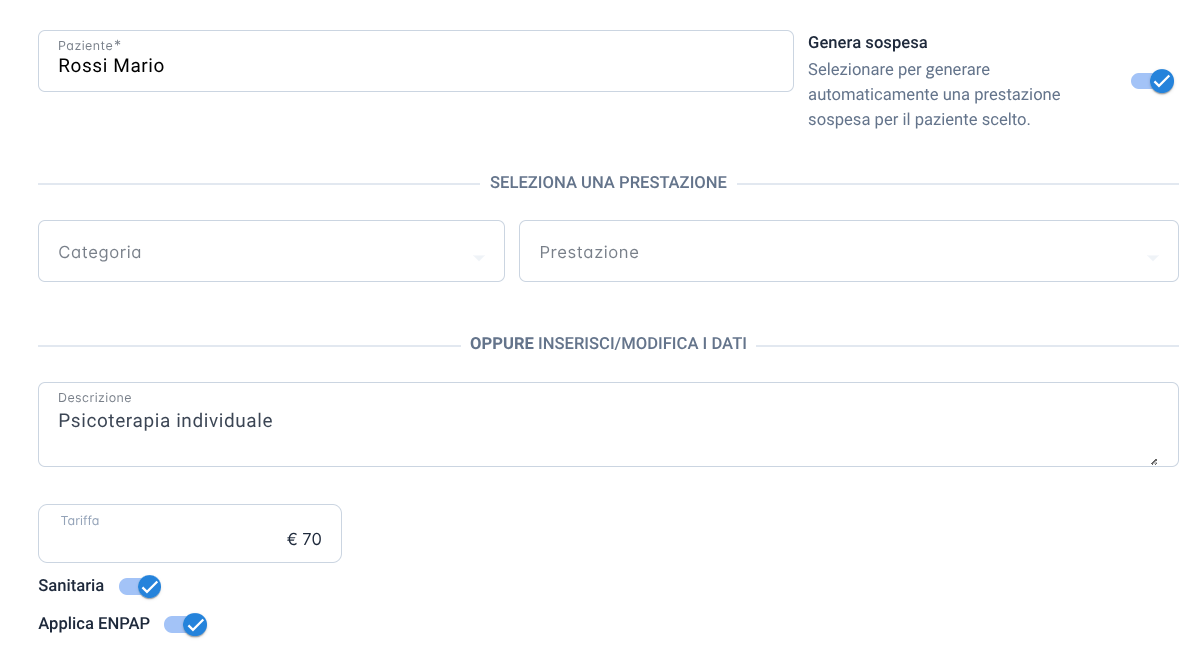The height and width of the screenshot is (665, 1203).
Task: Switch off the Applica ENPAP toggle
Action: click(186, 624)
